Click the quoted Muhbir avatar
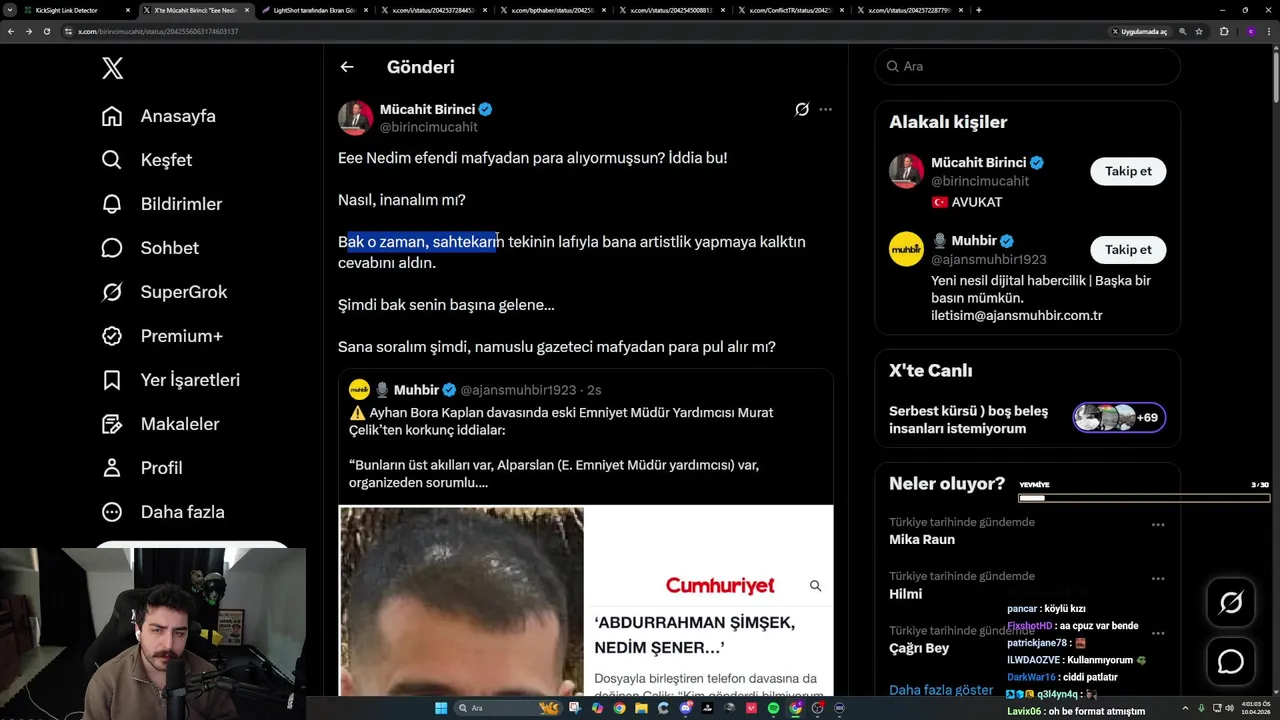 point(359,390)
